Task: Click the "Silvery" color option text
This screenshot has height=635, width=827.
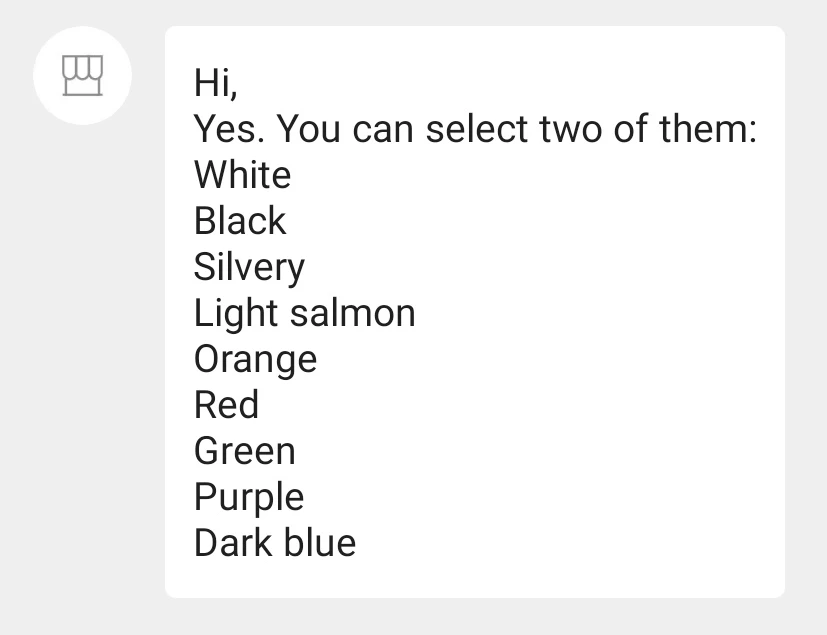Action: click(x=249, y=268)
